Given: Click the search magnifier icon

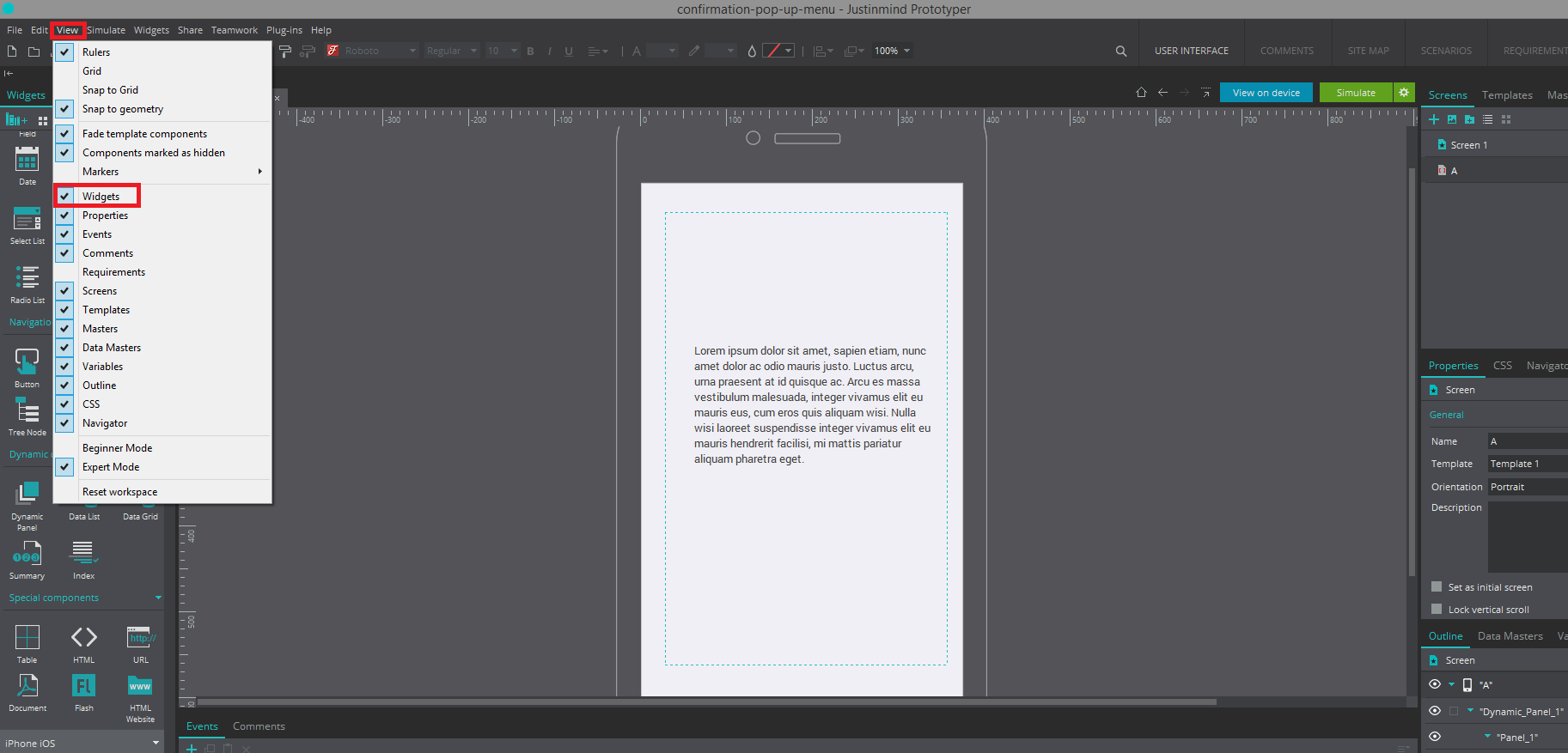Looking at the screenshot, I should click(x=1120, y=52).
